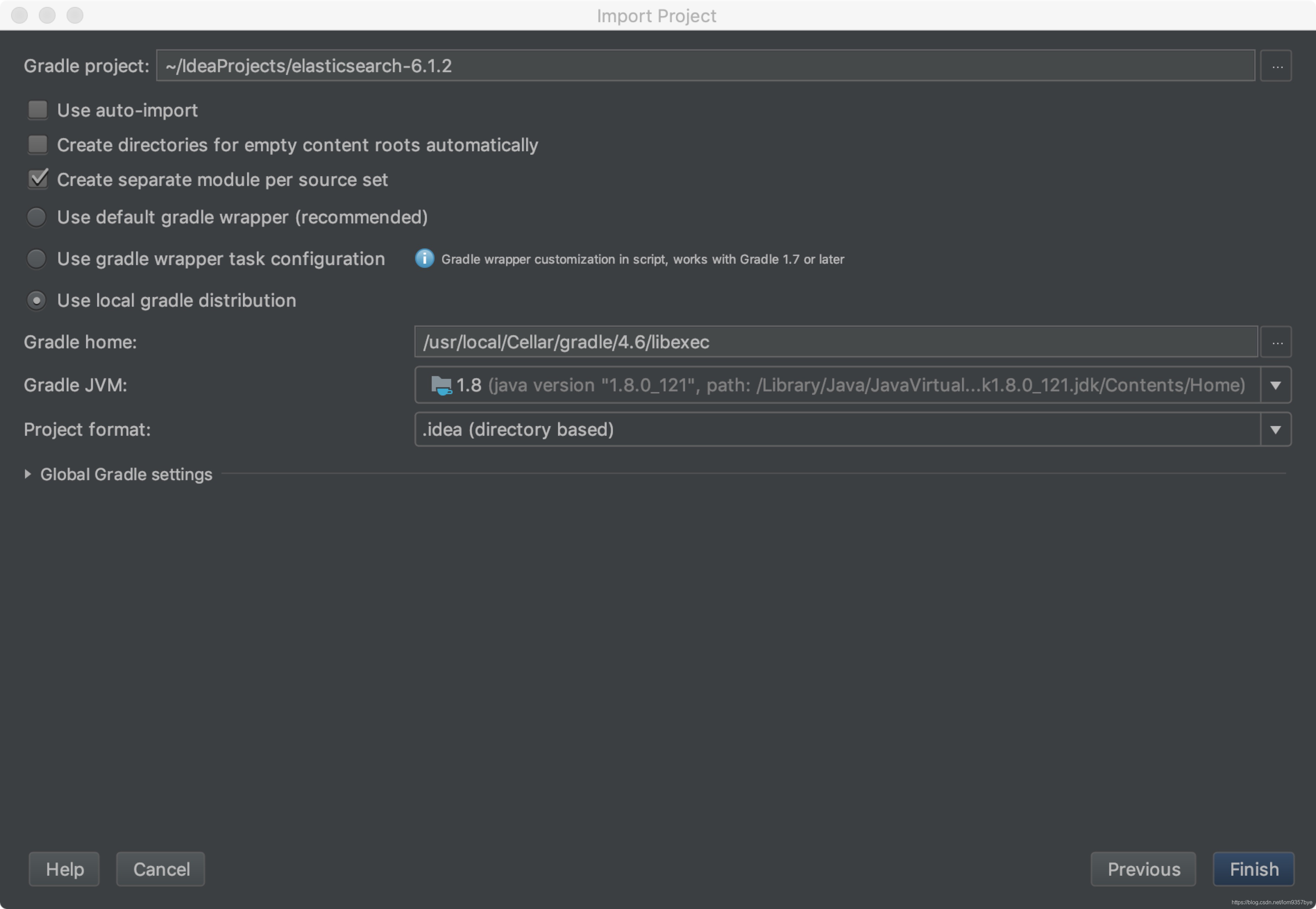Enable Use auto-import checkbox
This screenshot has height=909, width=1316.
pyautogui.click(x=37, y=110)
